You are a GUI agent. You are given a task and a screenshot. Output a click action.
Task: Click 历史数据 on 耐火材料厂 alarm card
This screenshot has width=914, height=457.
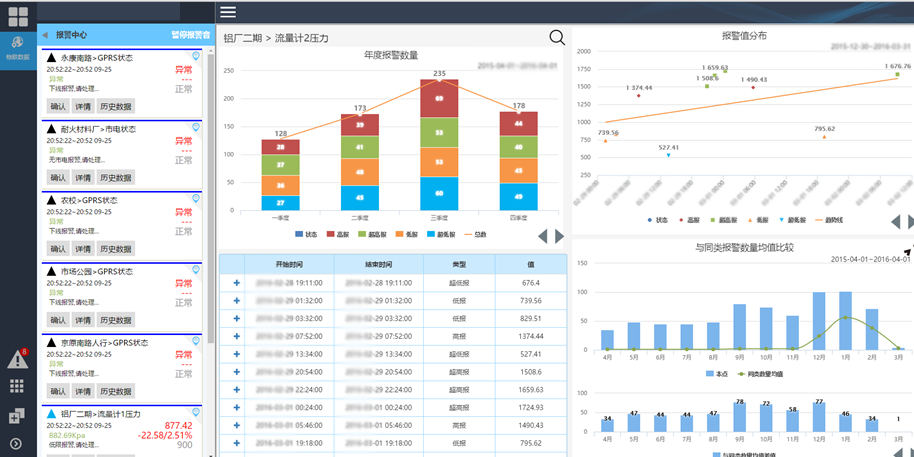coord(116,177)
